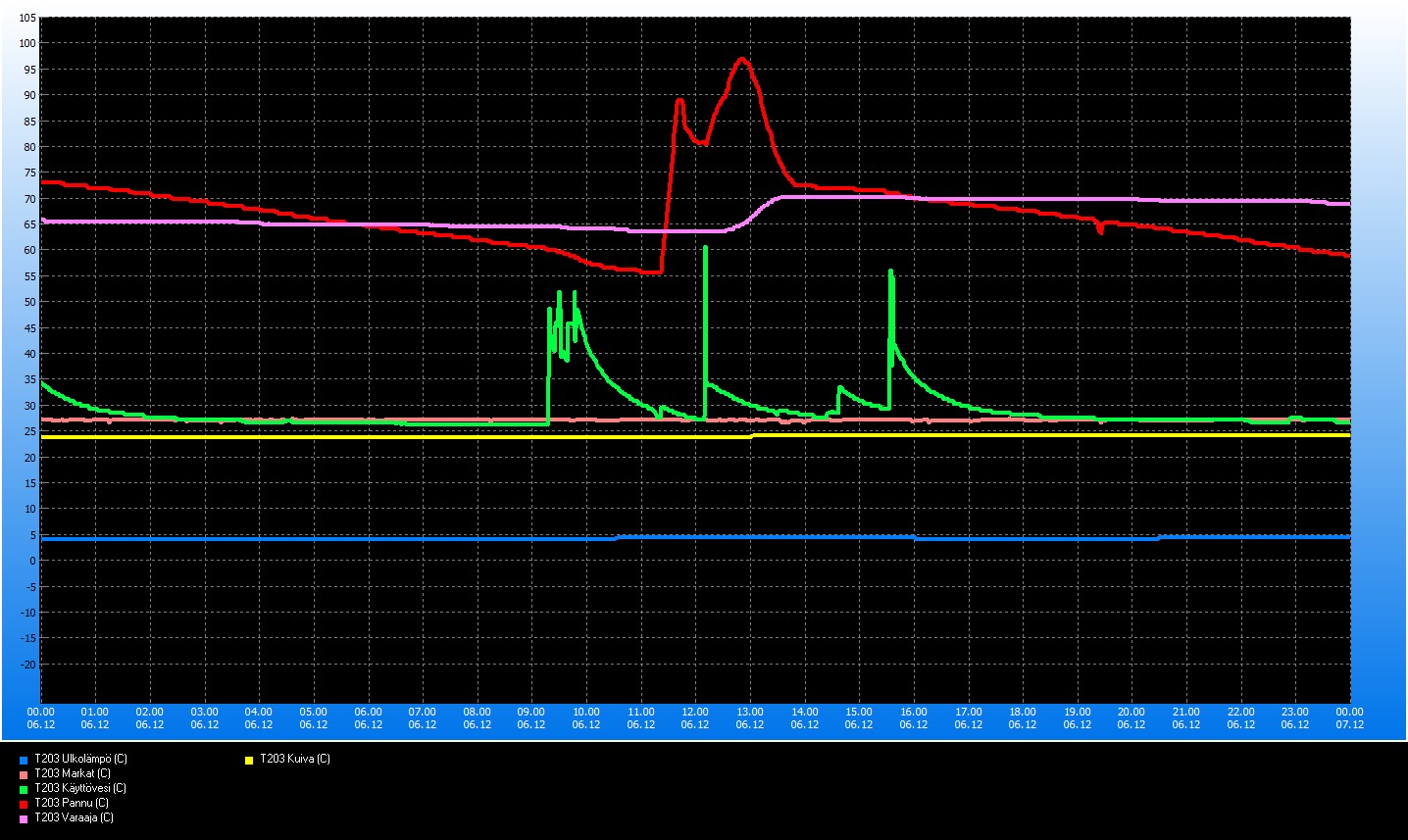Select the T203 Ulkolämpö (C) legend label

click(x=80, y=759)
